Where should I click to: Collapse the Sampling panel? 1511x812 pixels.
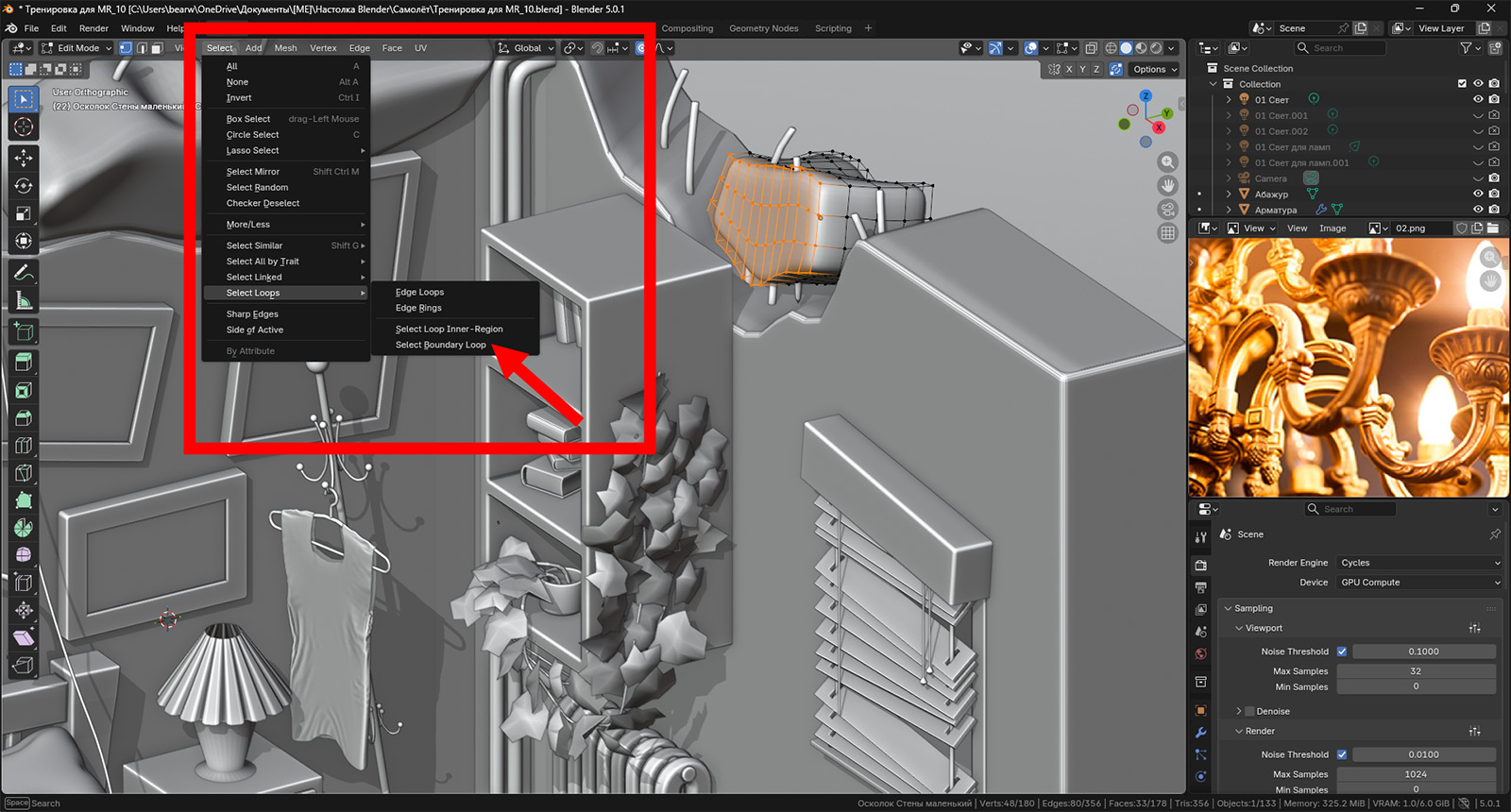click(1253, 609)
